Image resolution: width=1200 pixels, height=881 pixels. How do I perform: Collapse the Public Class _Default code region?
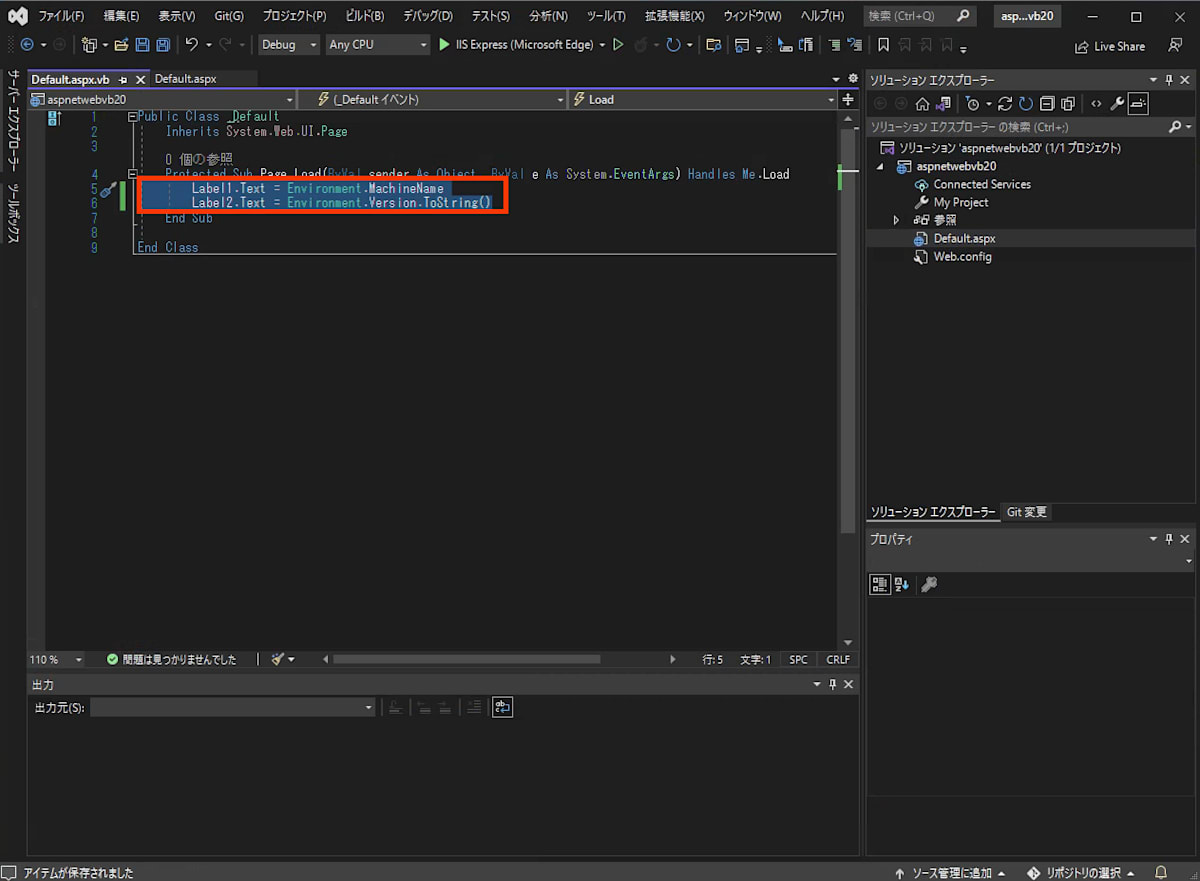pos(132,117)
